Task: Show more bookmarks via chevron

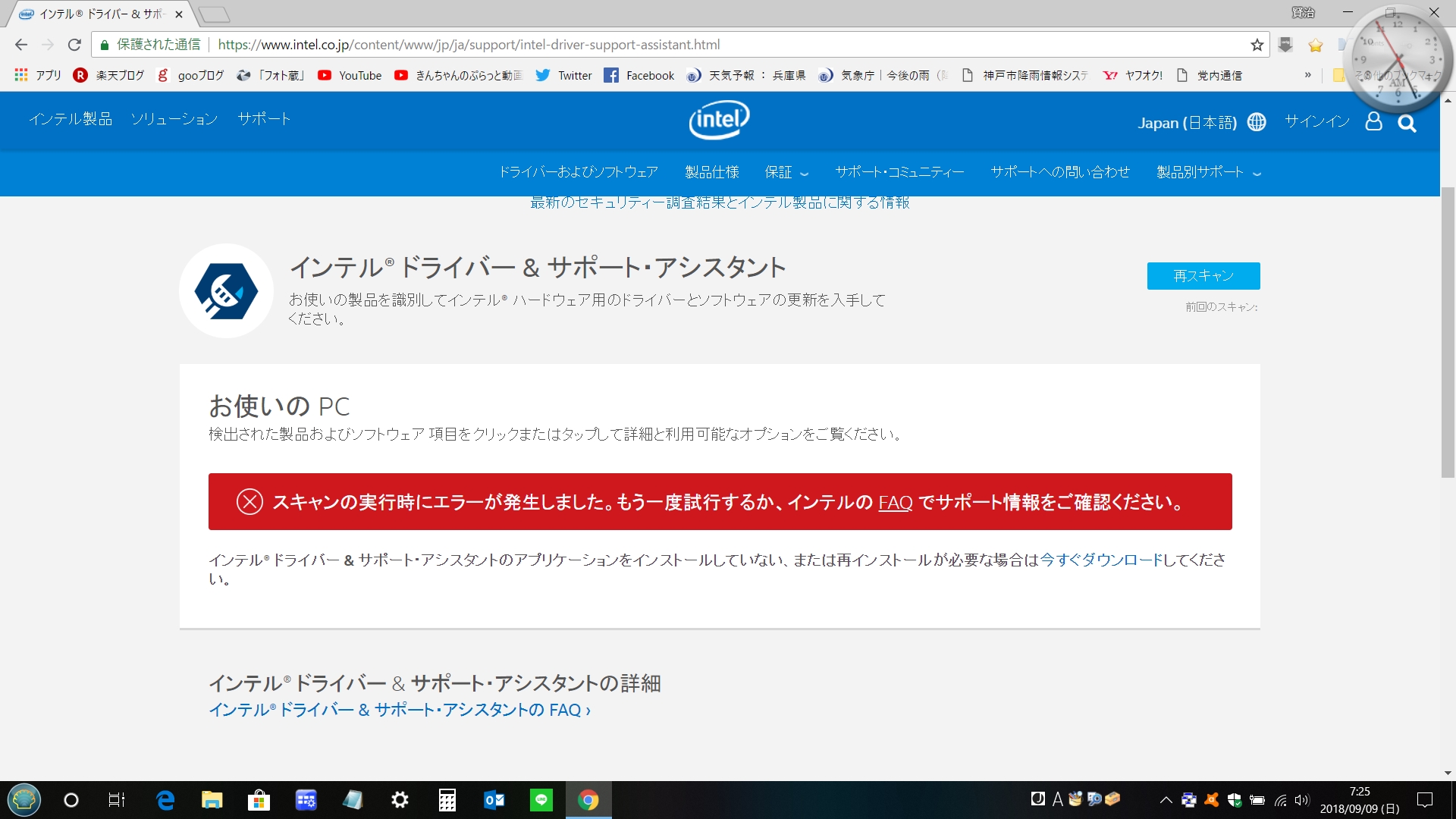Action: click(x=1308, y=75)
